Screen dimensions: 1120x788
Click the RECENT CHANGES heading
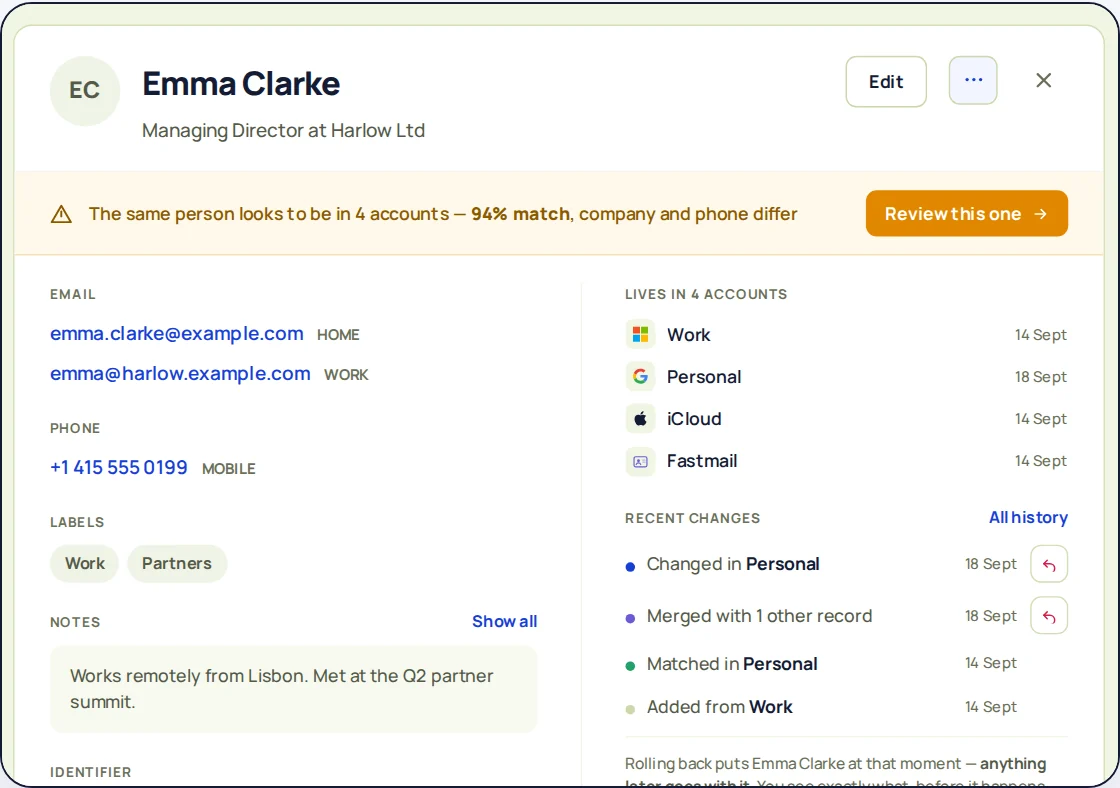692,519
